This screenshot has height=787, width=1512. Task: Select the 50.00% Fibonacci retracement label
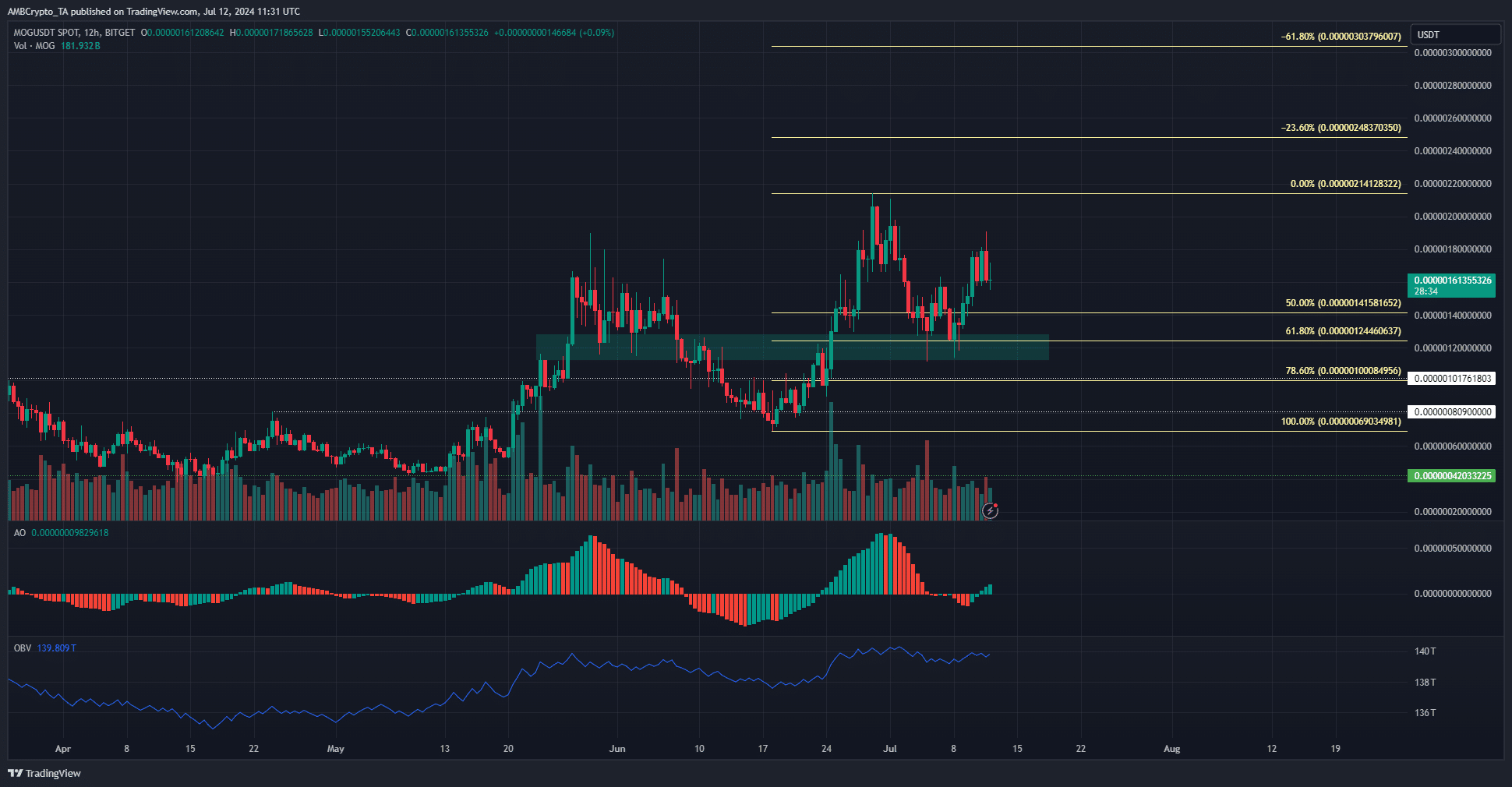pos(1343,303)
